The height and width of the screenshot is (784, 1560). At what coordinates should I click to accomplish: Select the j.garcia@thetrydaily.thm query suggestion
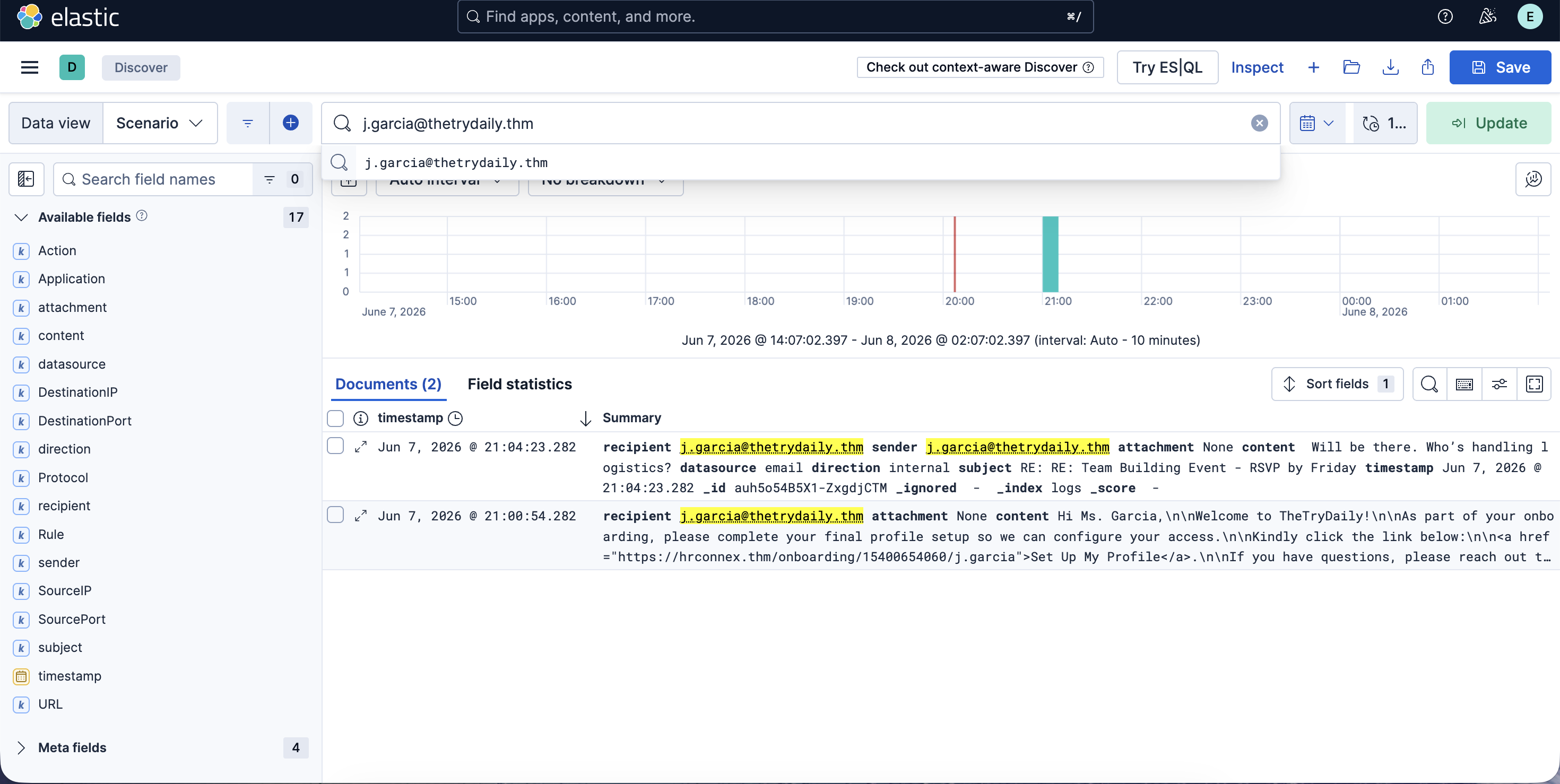click(x=801, y=162)
